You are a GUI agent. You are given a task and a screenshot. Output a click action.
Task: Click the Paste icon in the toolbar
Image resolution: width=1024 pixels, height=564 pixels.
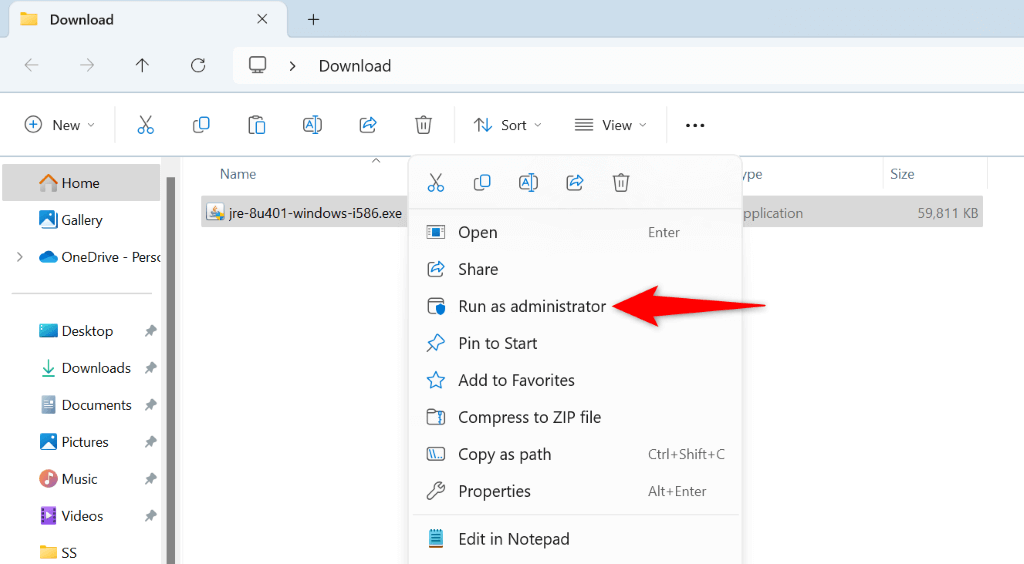click(257, 125)
